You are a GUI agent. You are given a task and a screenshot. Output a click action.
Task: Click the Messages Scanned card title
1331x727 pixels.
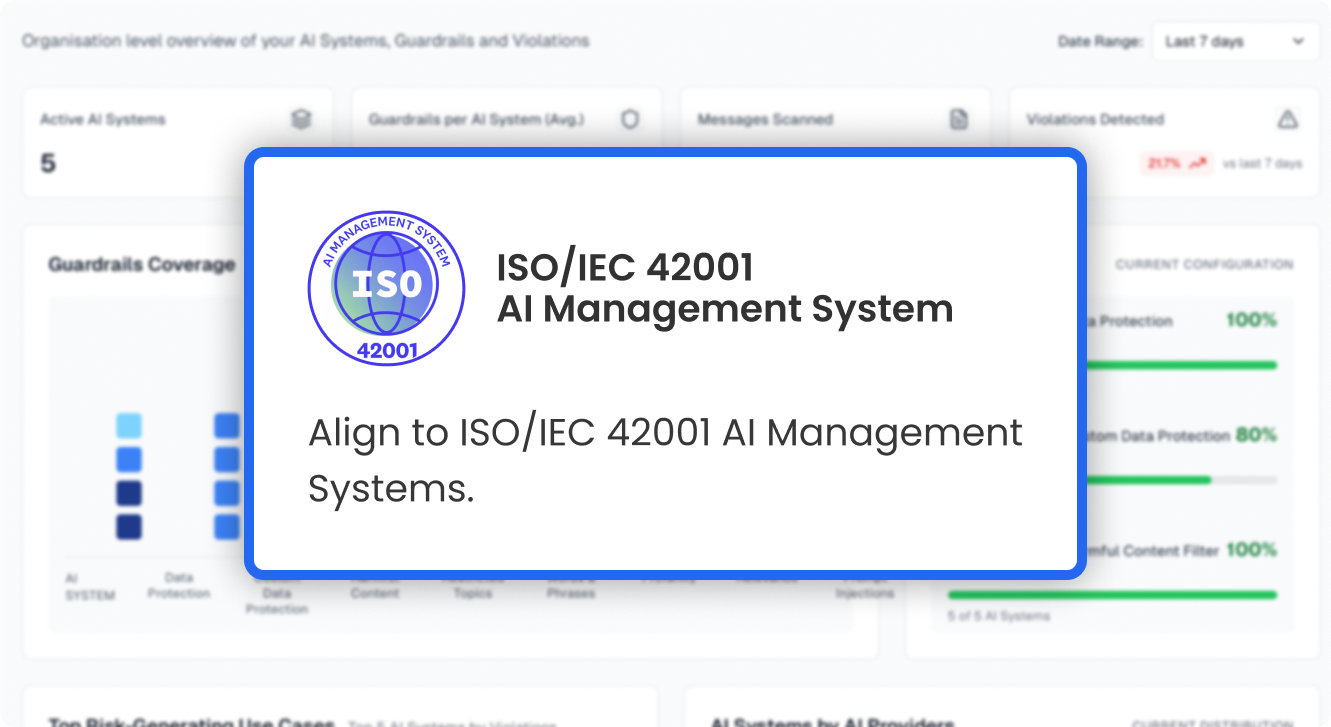click(765, 119)
